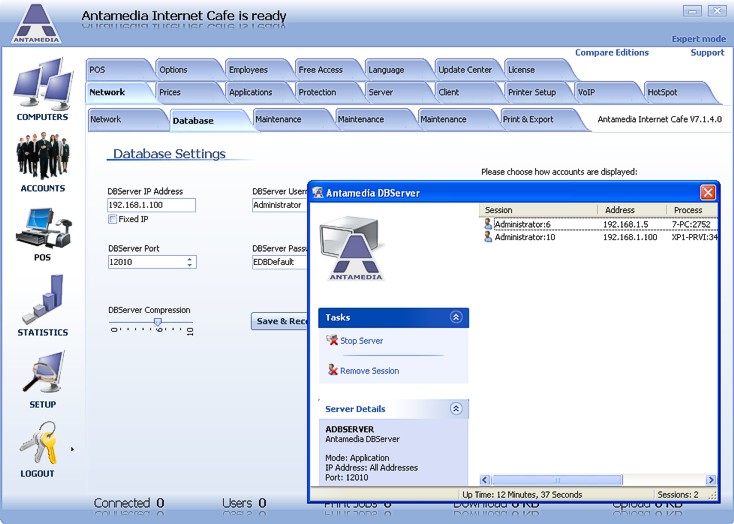Viewport: 734px width, 524px height.
Task: Enable the Fixed IP checkbox
Action: (x=112, y=219)
